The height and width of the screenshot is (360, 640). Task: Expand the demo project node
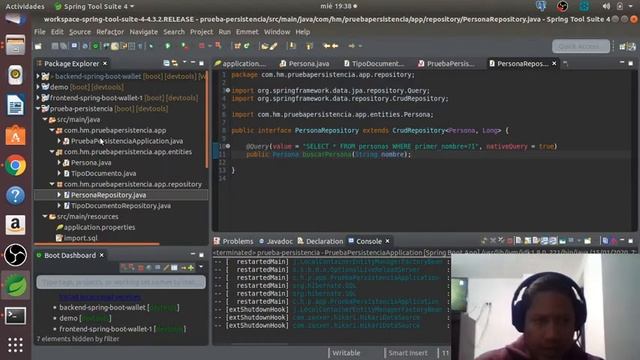[x=38, y=87]
